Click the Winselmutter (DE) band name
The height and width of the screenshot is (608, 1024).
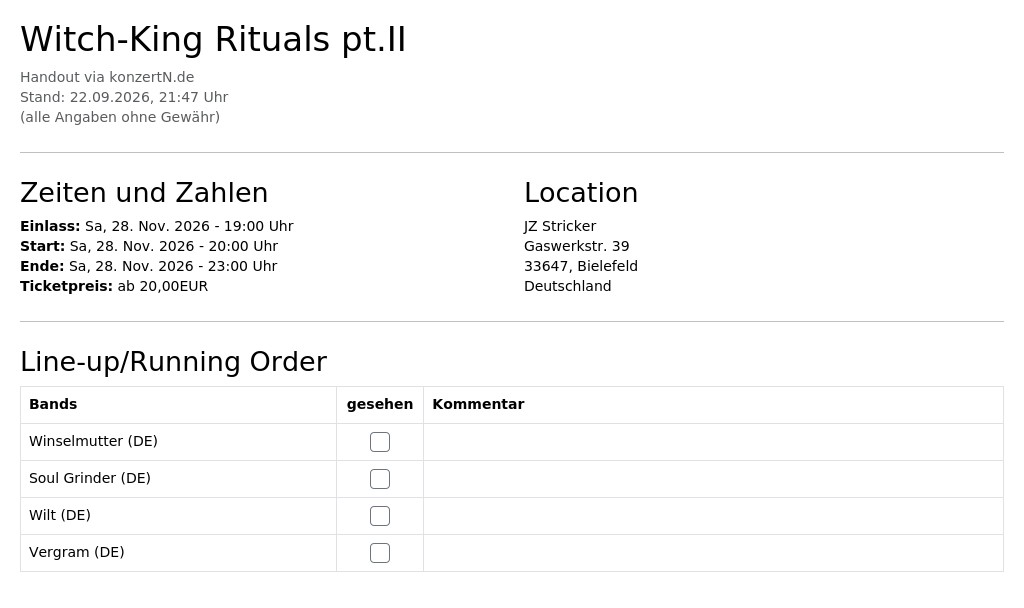pos(93,441)
